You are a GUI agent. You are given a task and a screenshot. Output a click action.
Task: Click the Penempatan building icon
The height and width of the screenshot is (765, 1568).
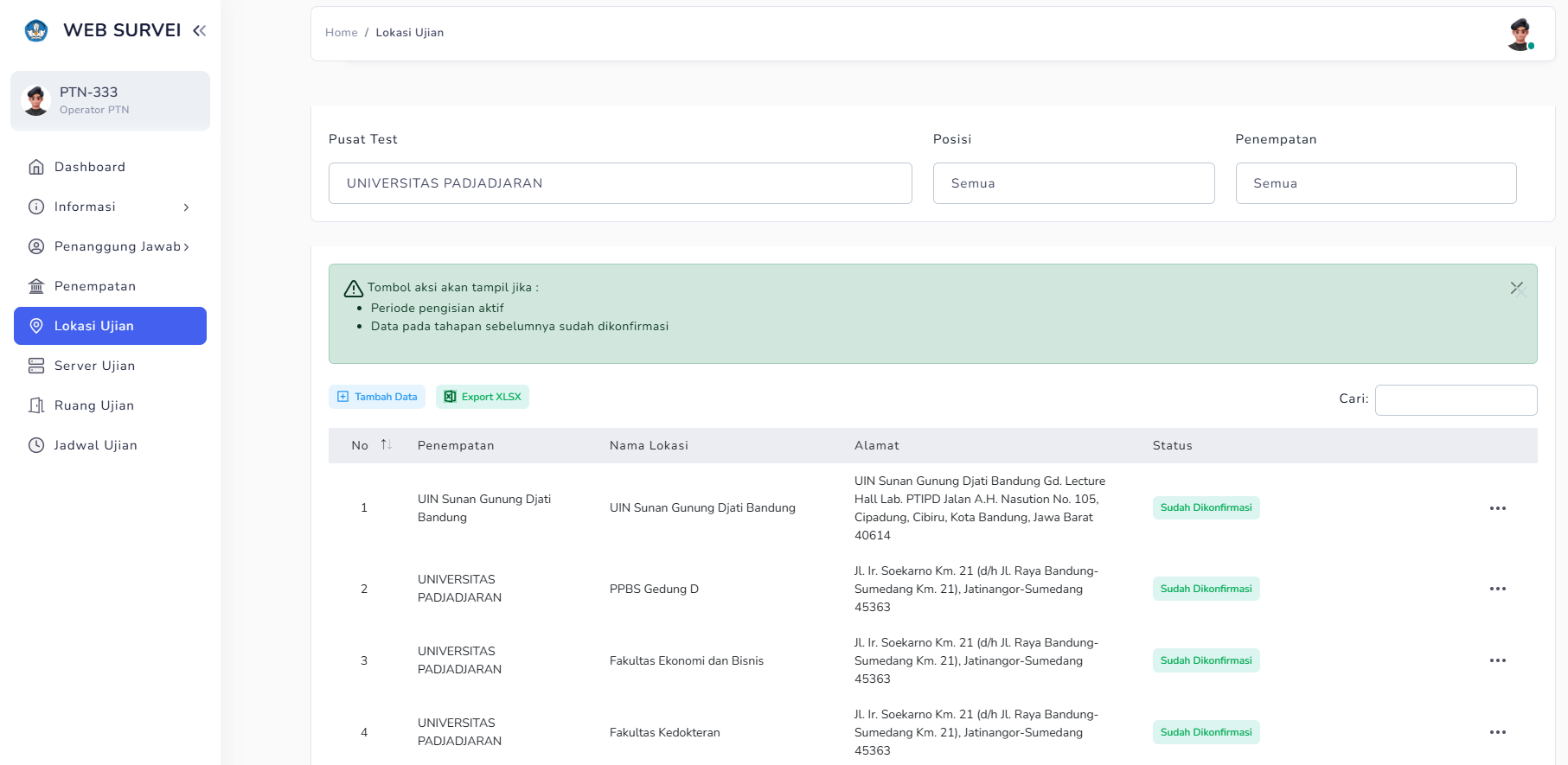[x=36, y=286]
